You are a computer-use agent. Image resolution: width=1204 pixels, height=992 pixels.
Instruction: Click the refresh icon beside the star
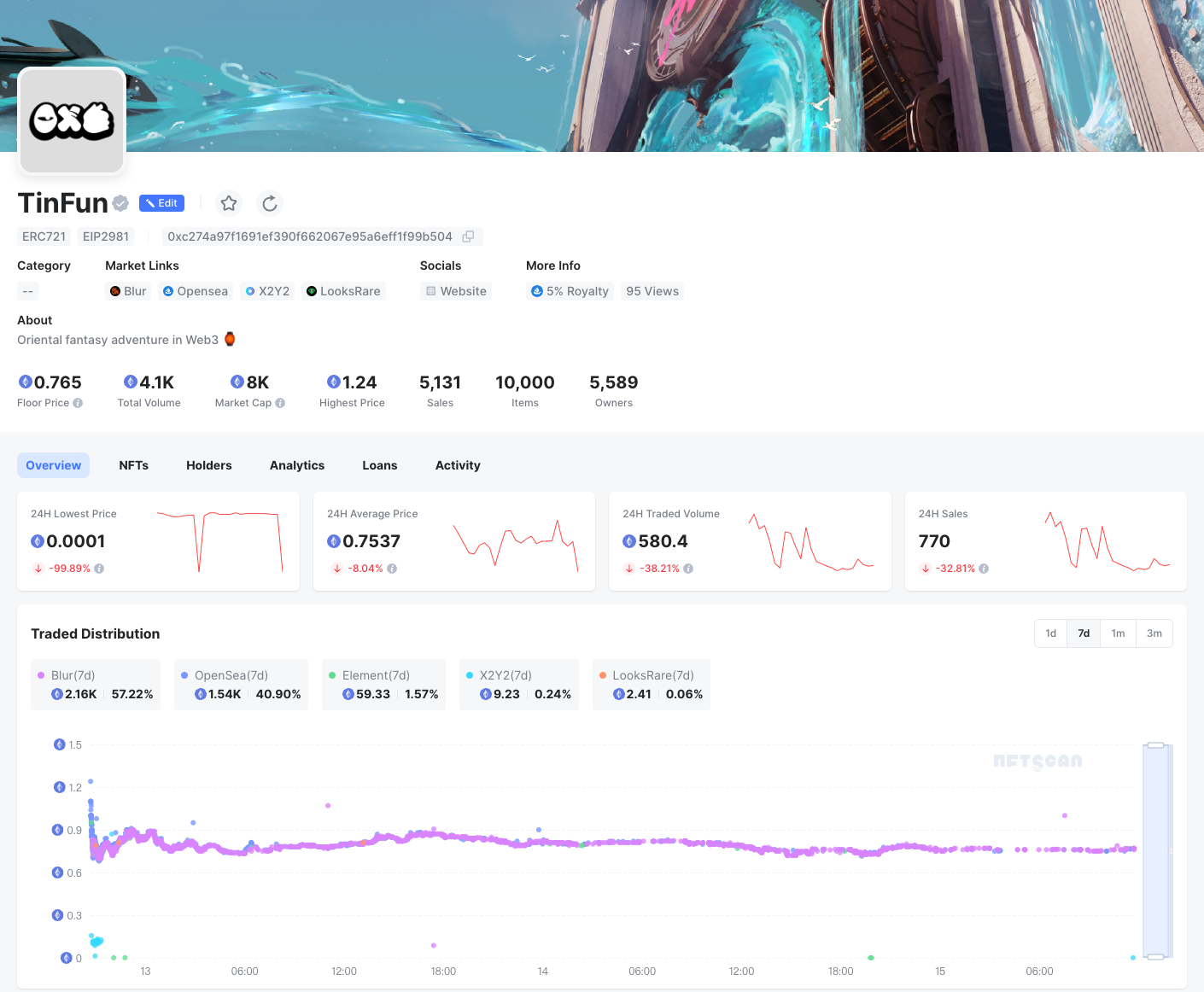tap(270, 203)
